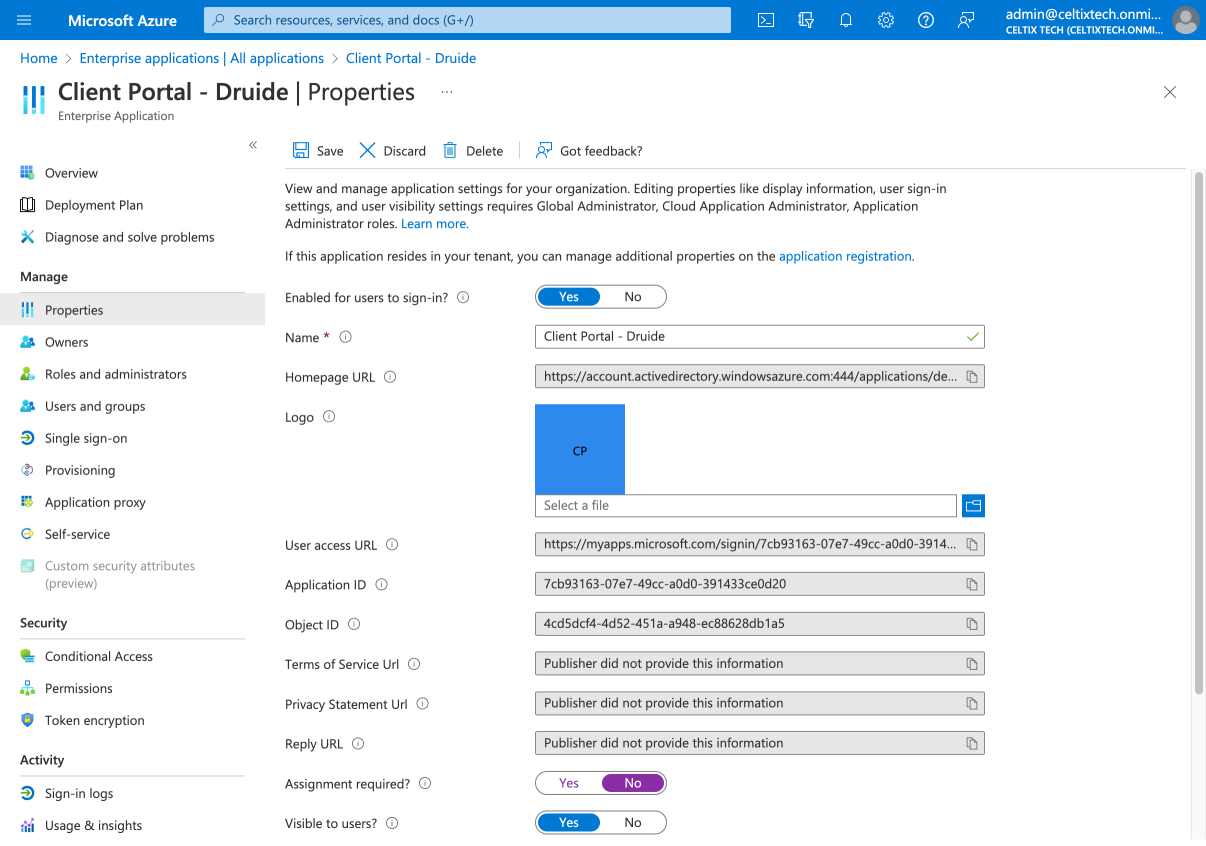Viewport: 1206px width, 846px height.
Task: Collapse the left navigation sidebar
Action: pos(253,146)
